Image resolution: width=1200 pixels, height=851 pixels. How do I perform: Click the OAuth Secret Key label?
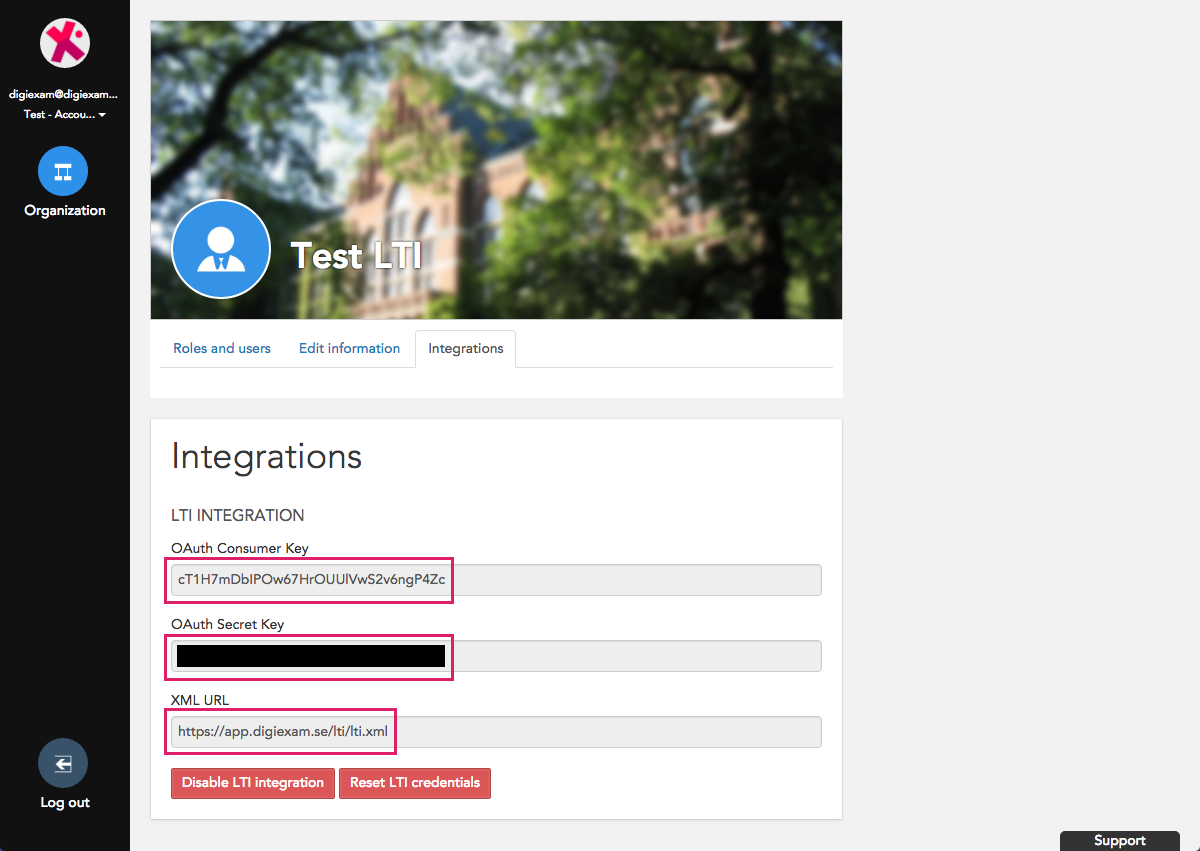(x=228, y=624)
